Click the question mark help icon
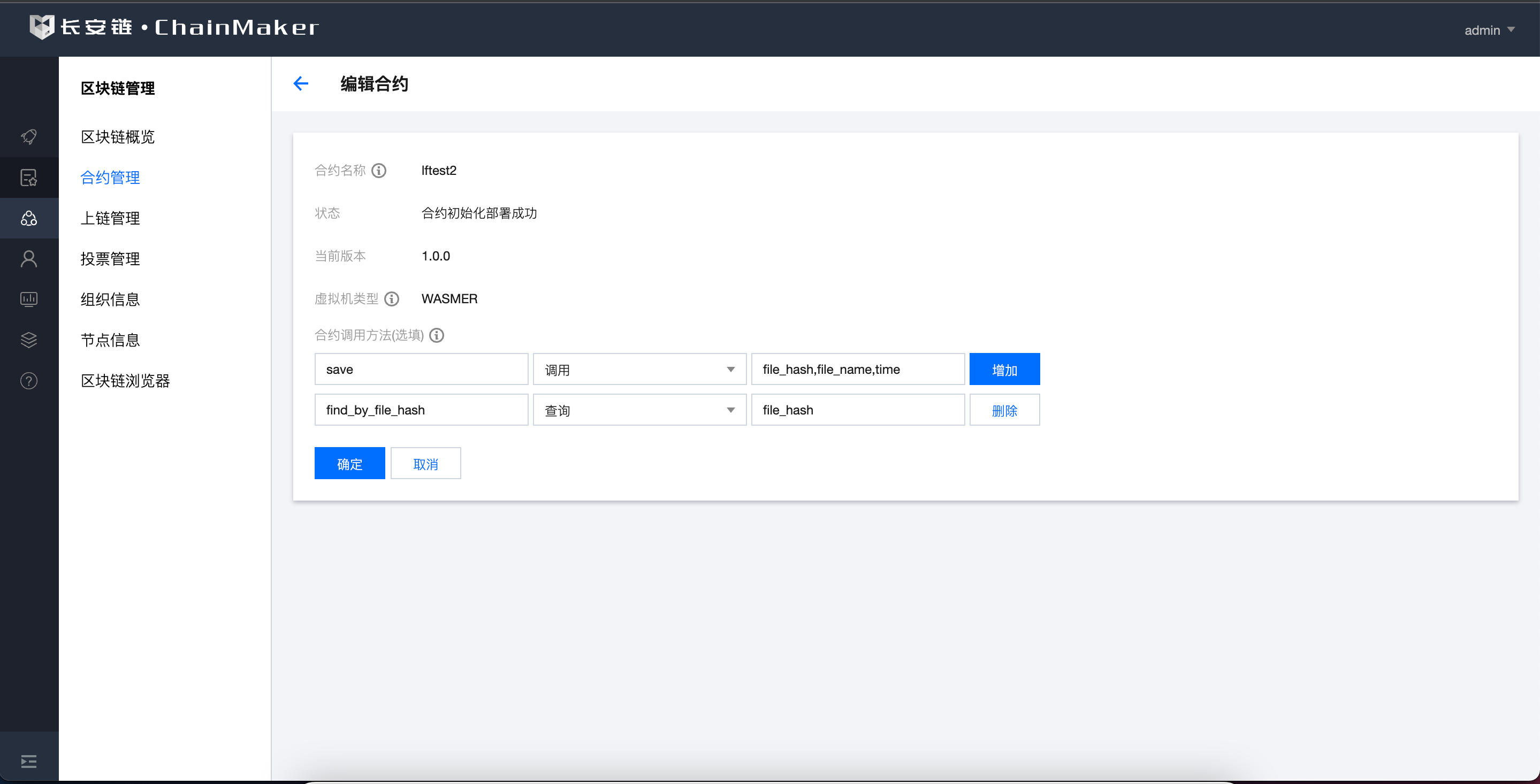The image size is (1540, 784). pos(29,381)
